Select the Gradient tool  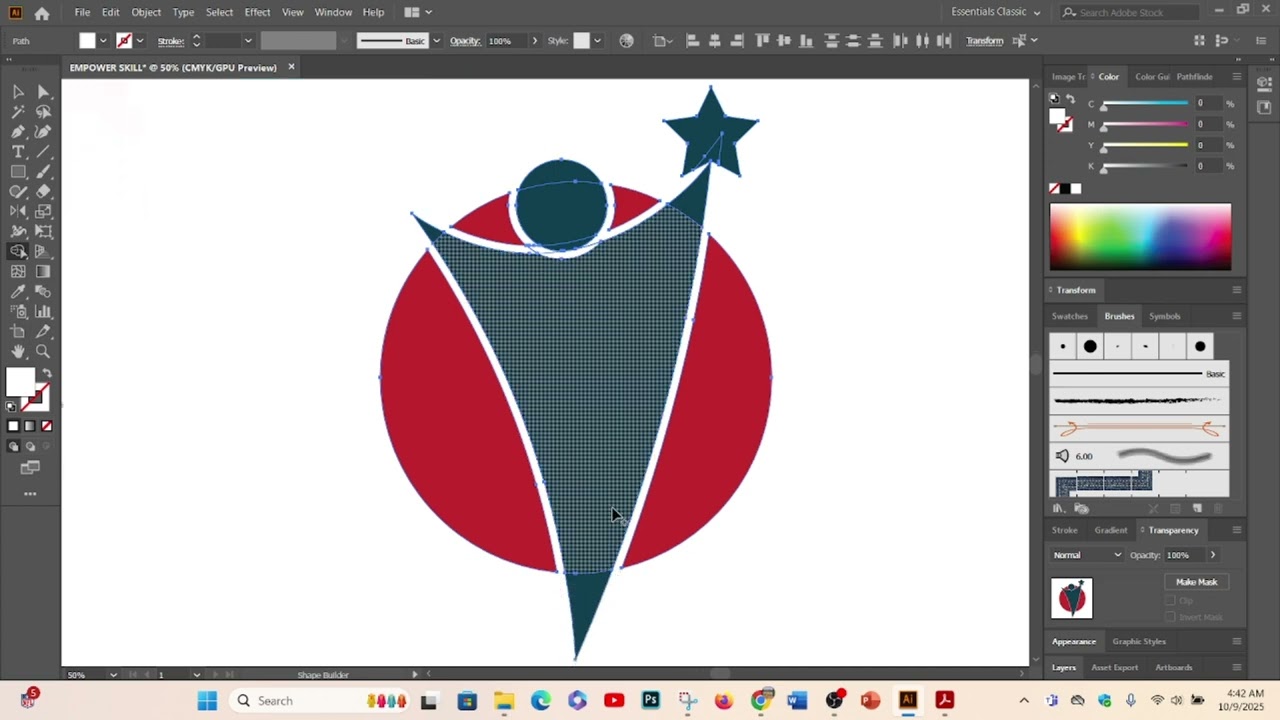point(43,272)
